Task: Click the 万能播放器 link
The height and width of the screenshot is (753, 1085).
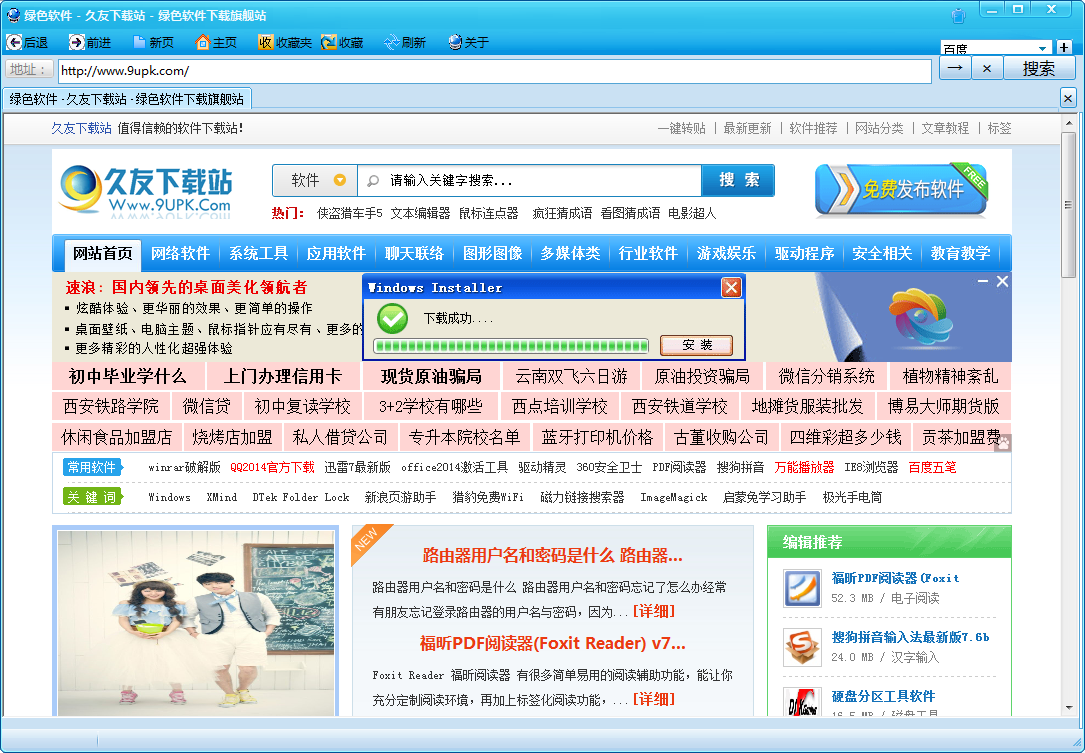Action: click(804, 467)
